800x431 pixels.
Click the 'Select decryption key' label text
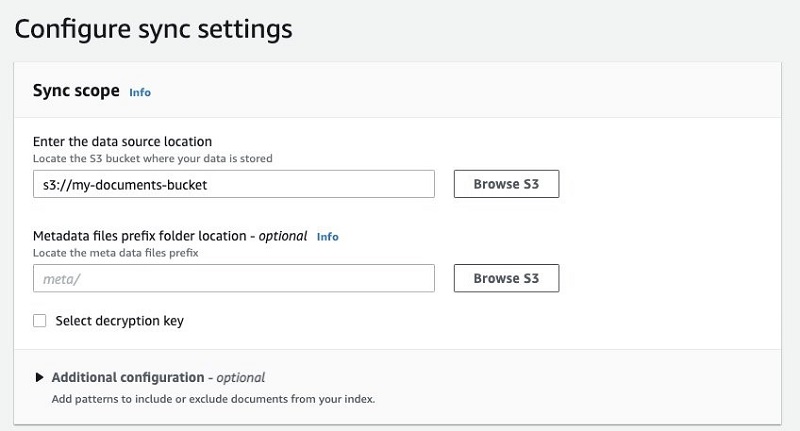119,321
